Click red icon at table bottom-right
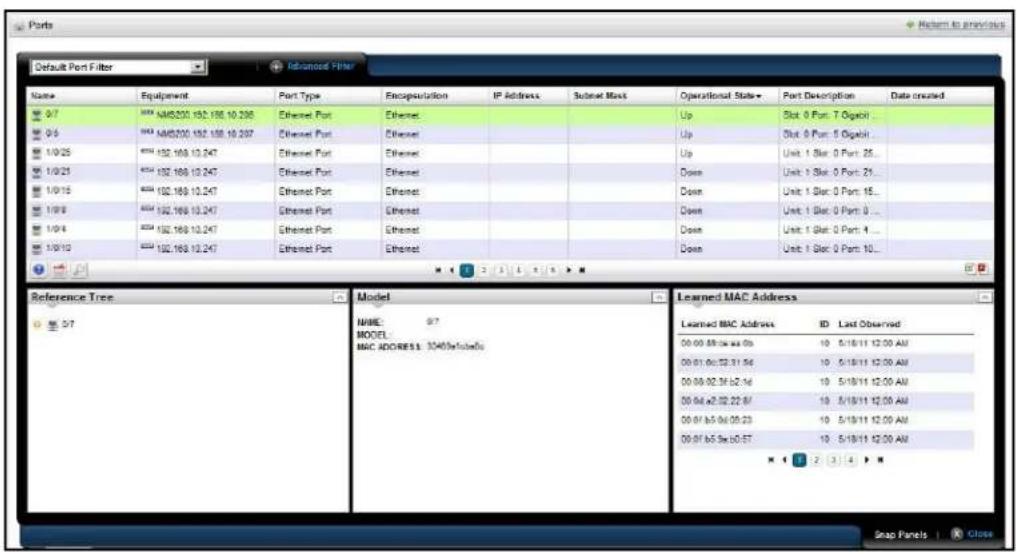Image resolution: width=1017 pixels, height=554 pixels. [982, 269]
